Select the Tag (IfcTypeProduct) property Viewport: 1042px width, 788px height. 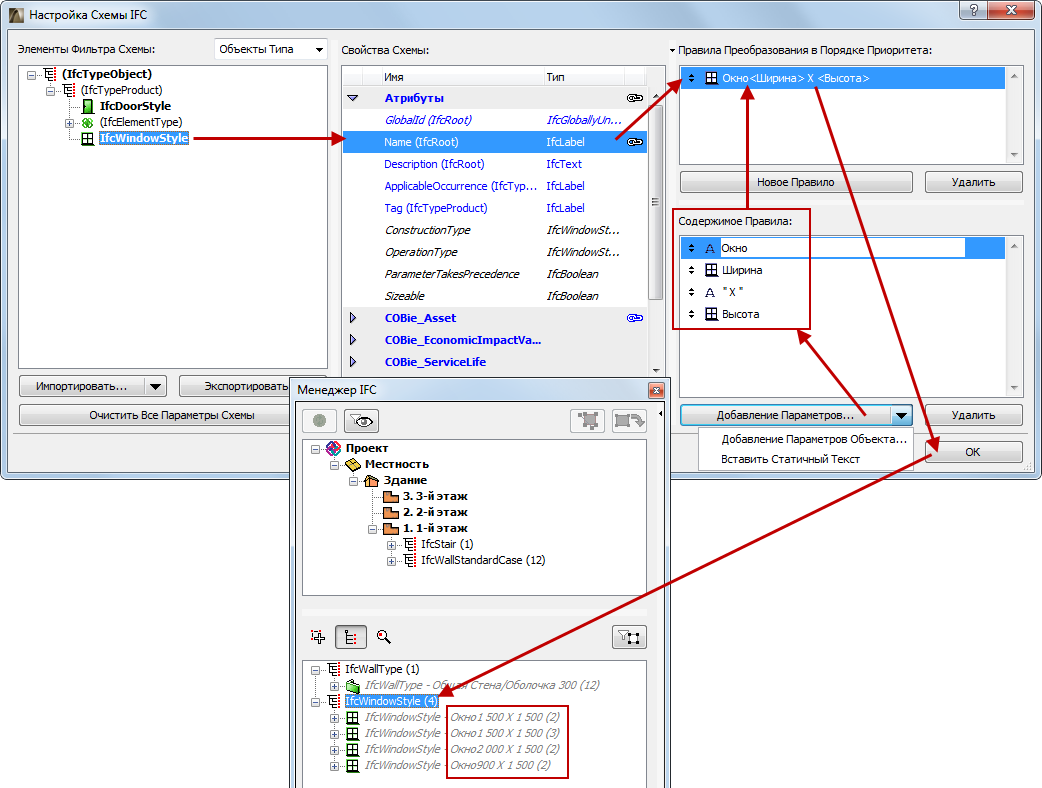(x=495, y=208)
